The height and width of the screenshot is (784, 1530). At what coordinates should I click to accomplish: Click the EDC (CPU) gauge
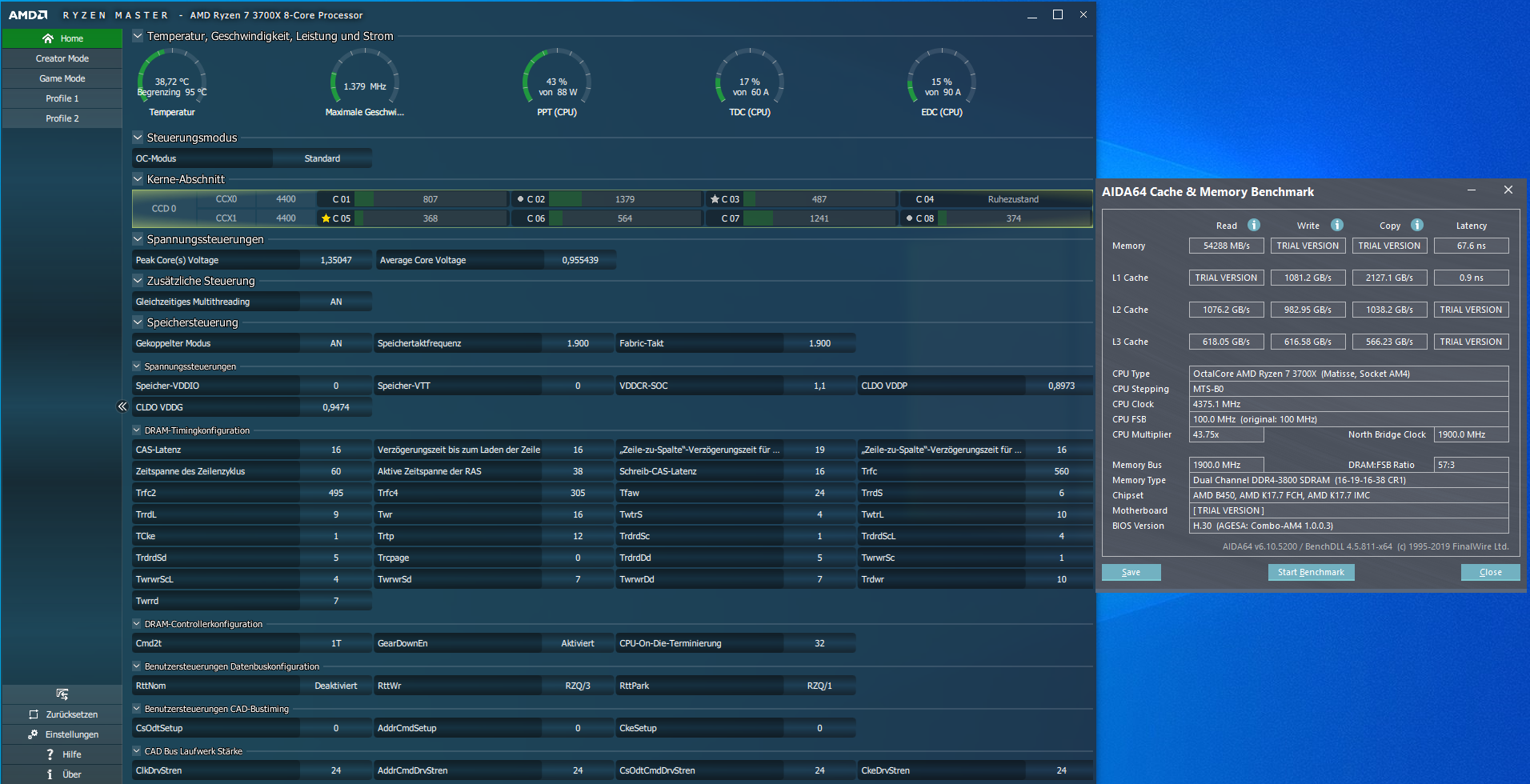(942, 82)
